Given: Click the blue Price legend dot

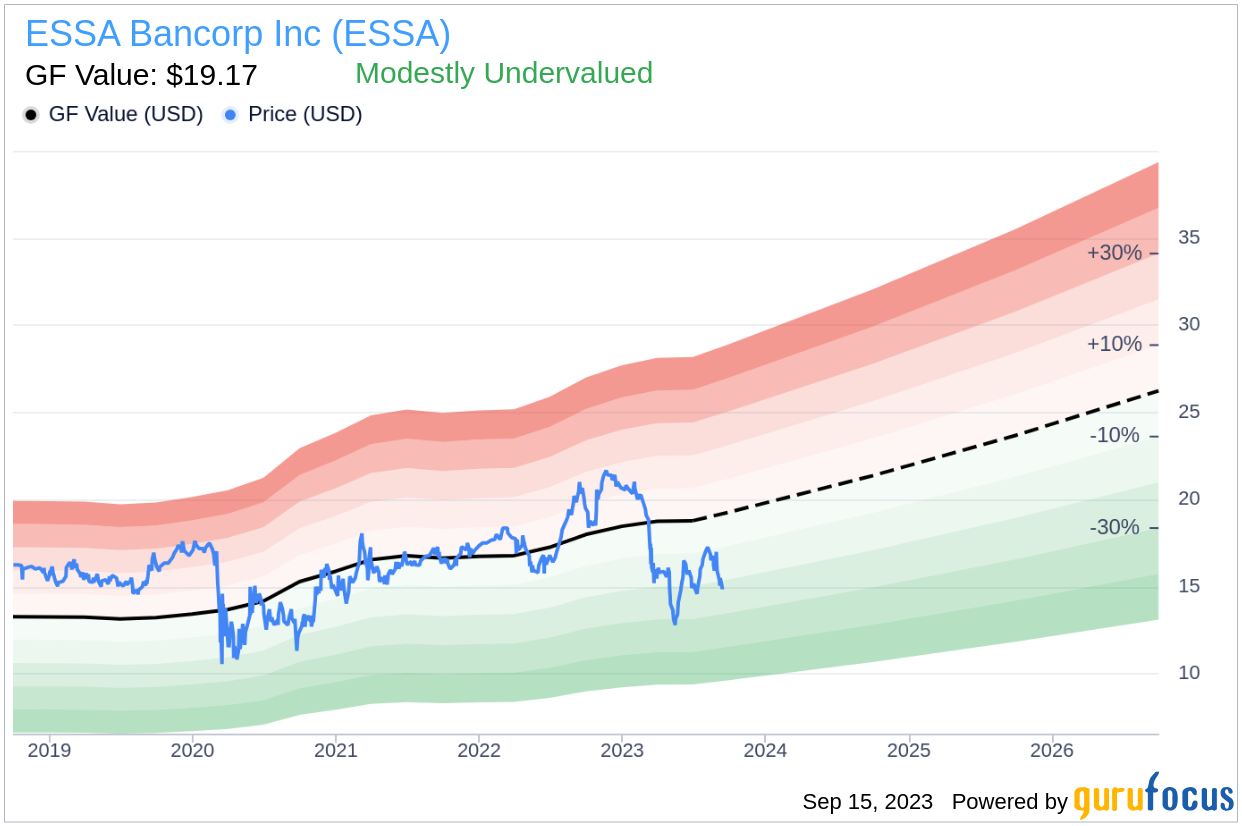Looking at the screenshot, I should 231,115.
